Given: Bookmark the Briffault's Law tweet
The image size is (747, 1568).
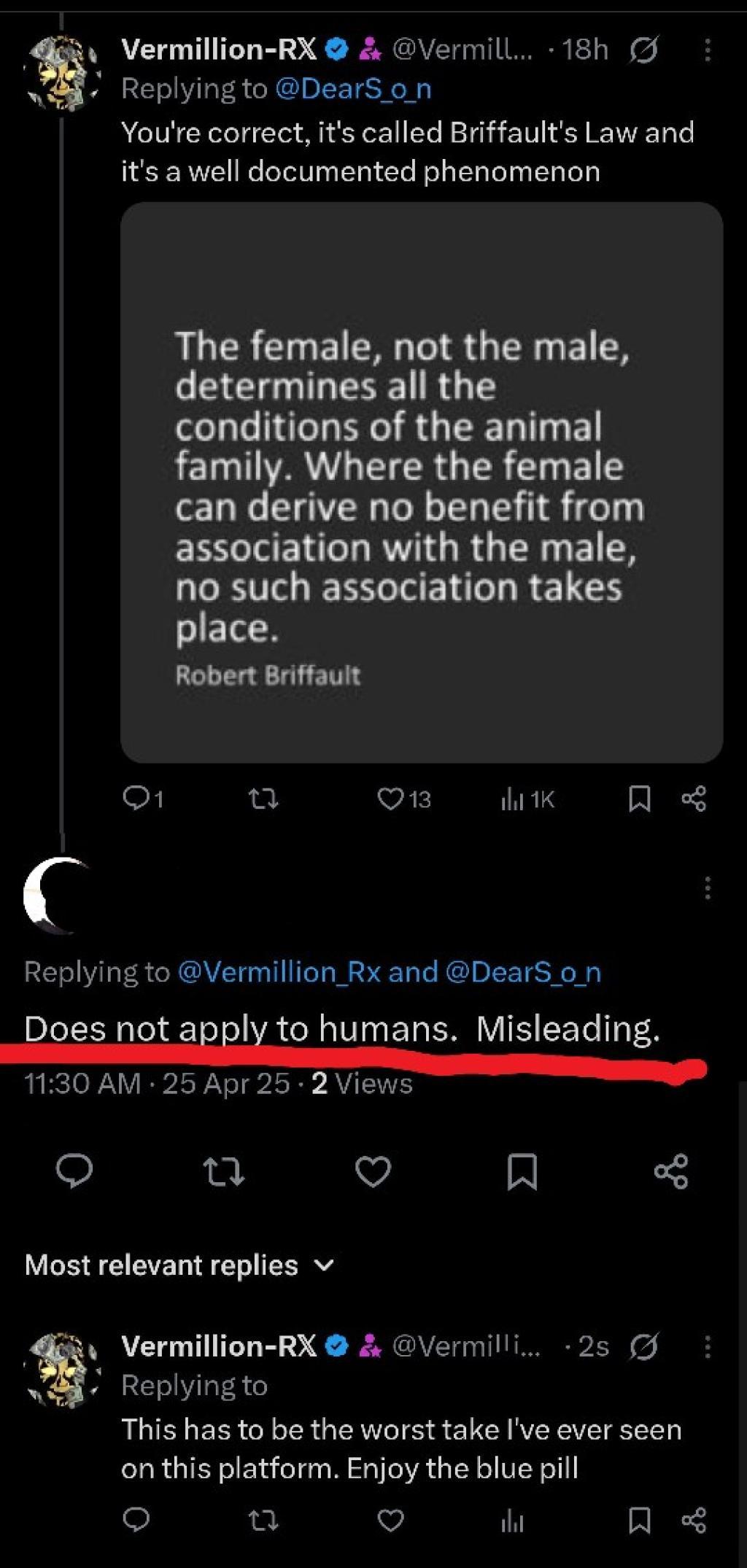Looking at the screenshot, I should pyautogui.click(x=639, y=799).
